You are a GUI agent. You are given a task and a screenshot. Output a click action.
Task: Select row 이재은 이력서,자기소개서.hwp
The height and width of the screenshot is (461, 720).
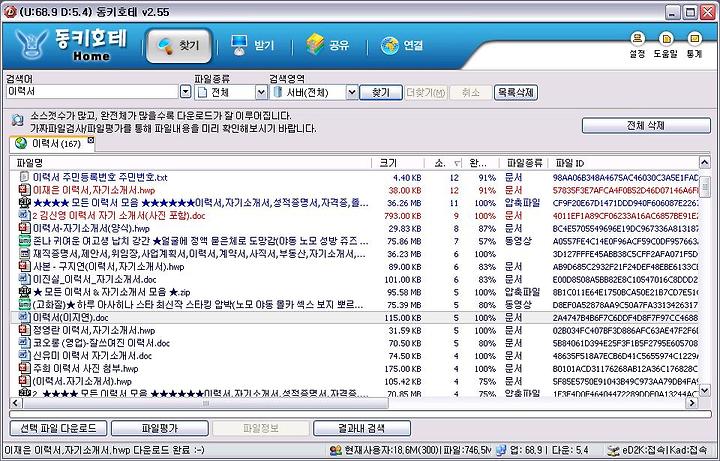click(354, 190)
